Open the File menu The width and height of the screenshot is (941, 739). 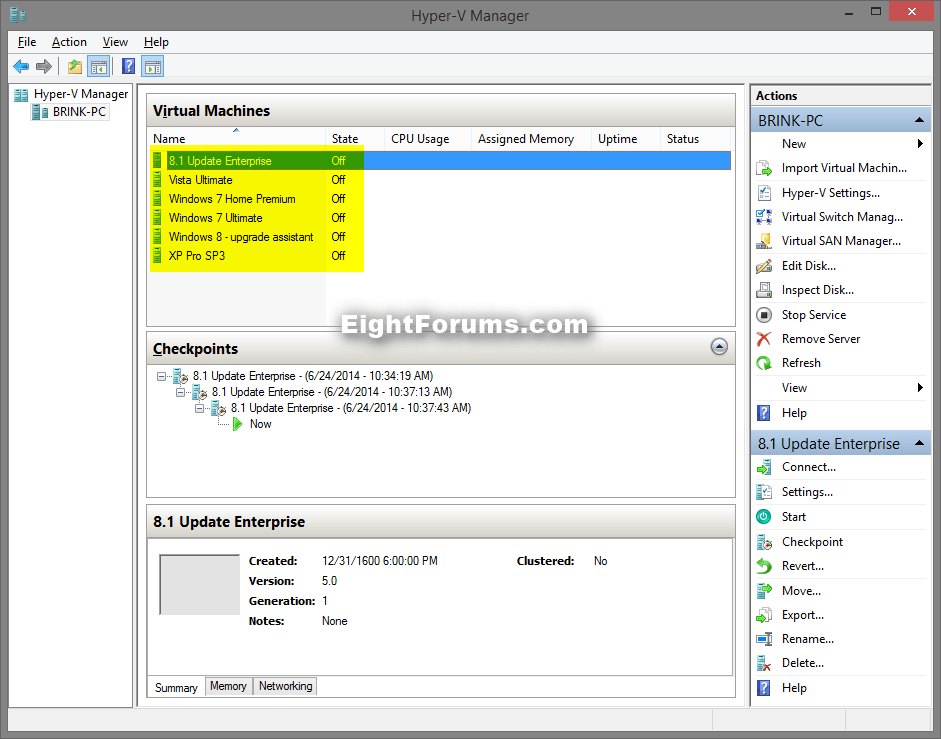27,42
